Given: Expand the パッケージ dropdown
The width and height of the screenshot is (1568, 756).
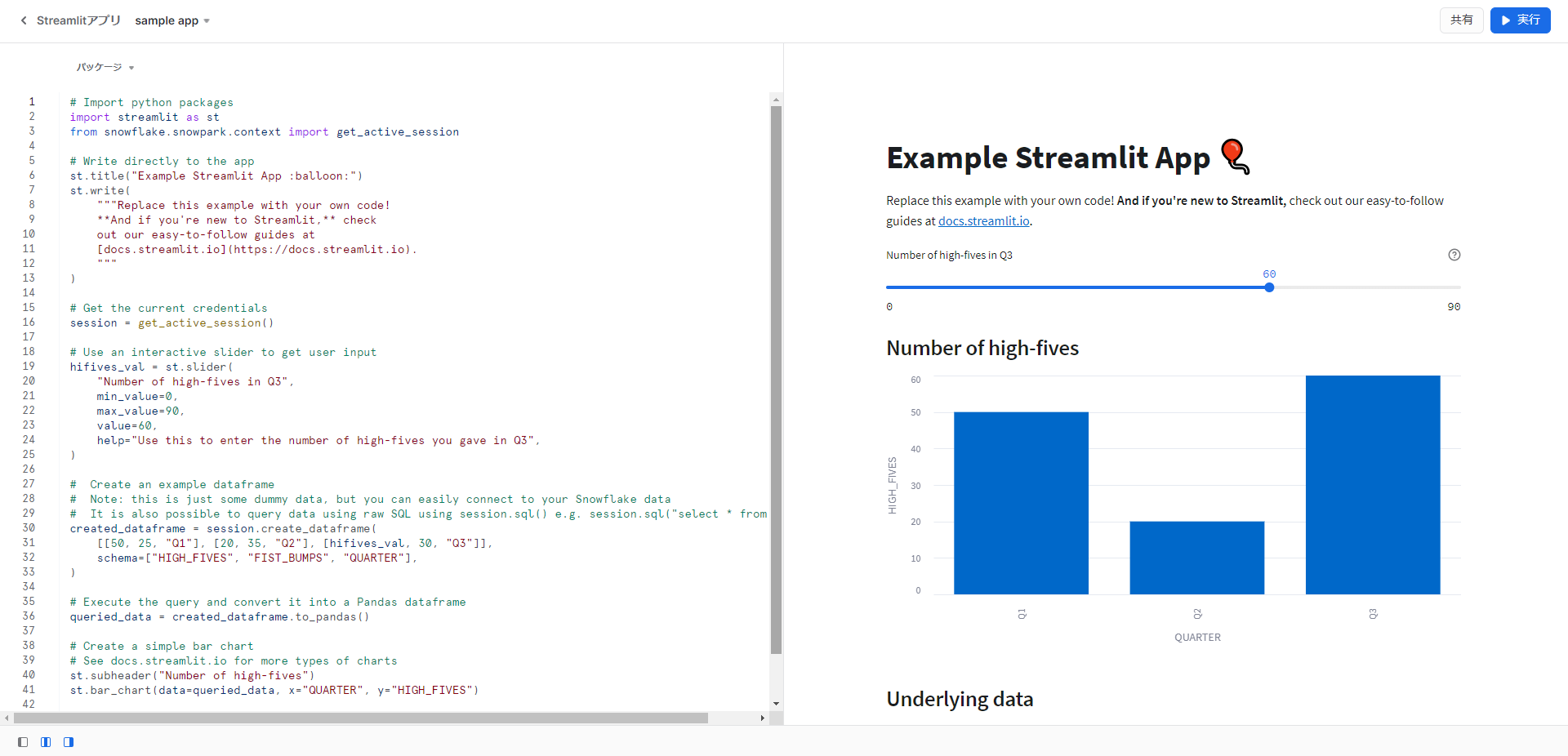Looking at the screenshot, I should tap(105, 67).
